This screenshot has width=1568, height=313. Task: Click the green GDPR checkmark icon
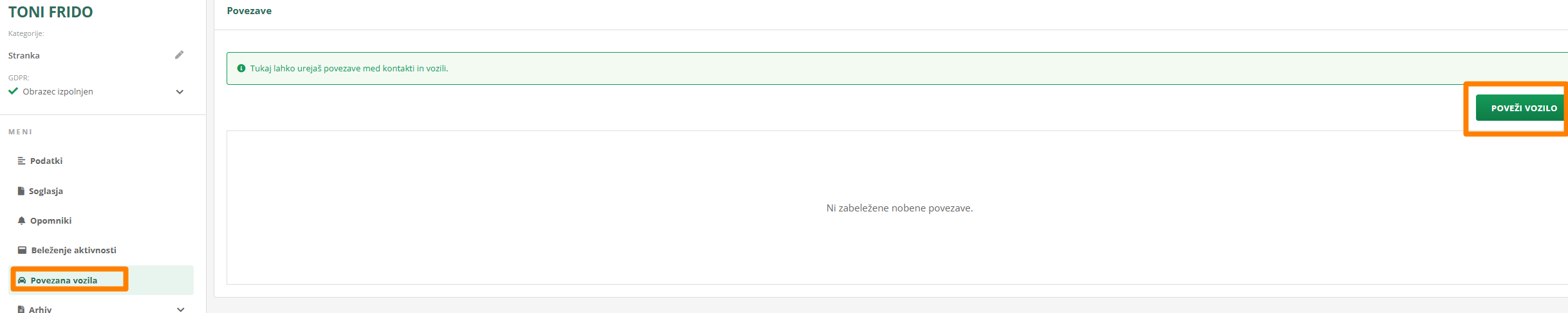point(13,91)
